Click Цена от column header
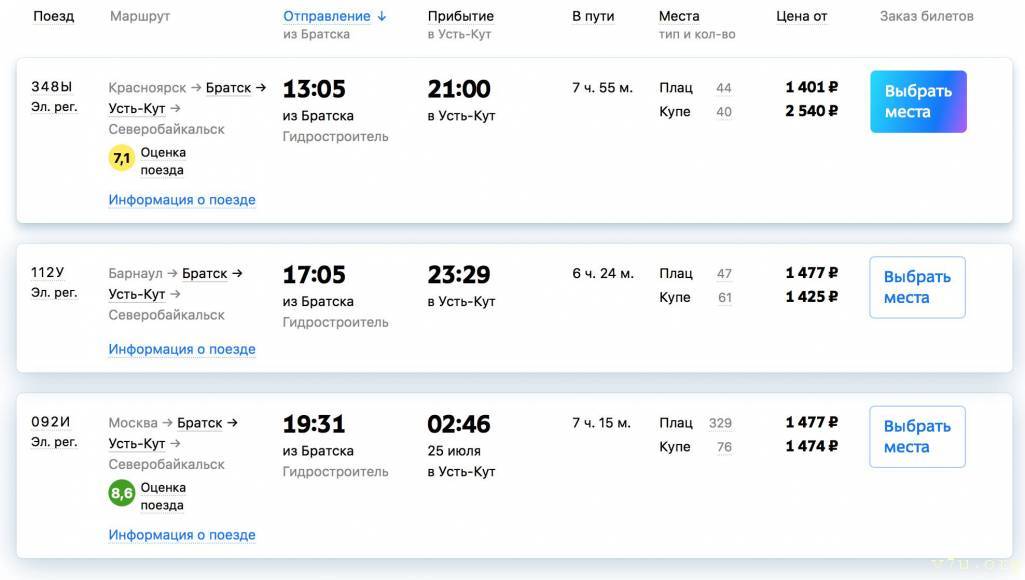Screen dimensions: 1025x580 coord(801,17)
